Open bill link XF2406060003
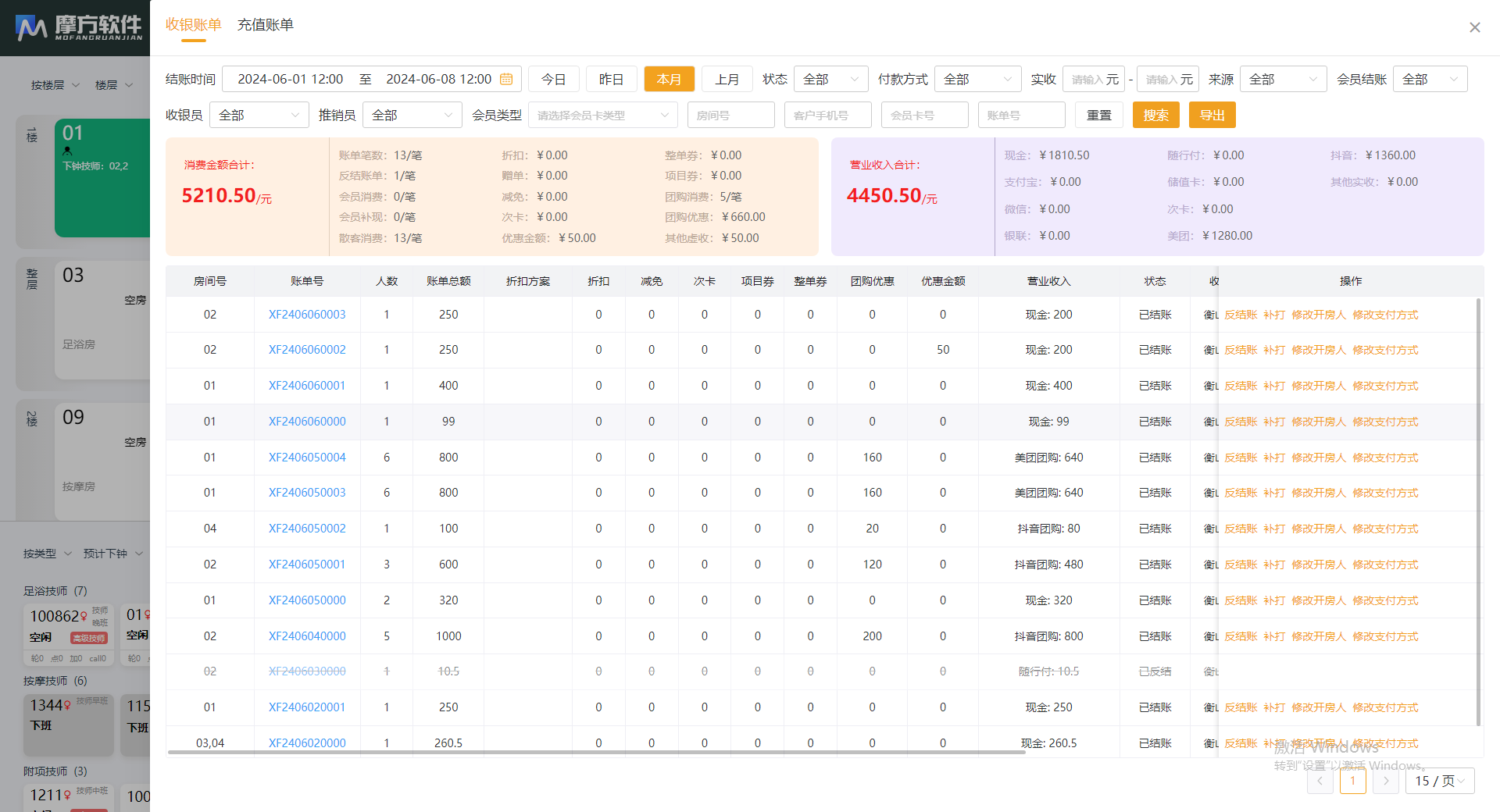 click(307, 315)
